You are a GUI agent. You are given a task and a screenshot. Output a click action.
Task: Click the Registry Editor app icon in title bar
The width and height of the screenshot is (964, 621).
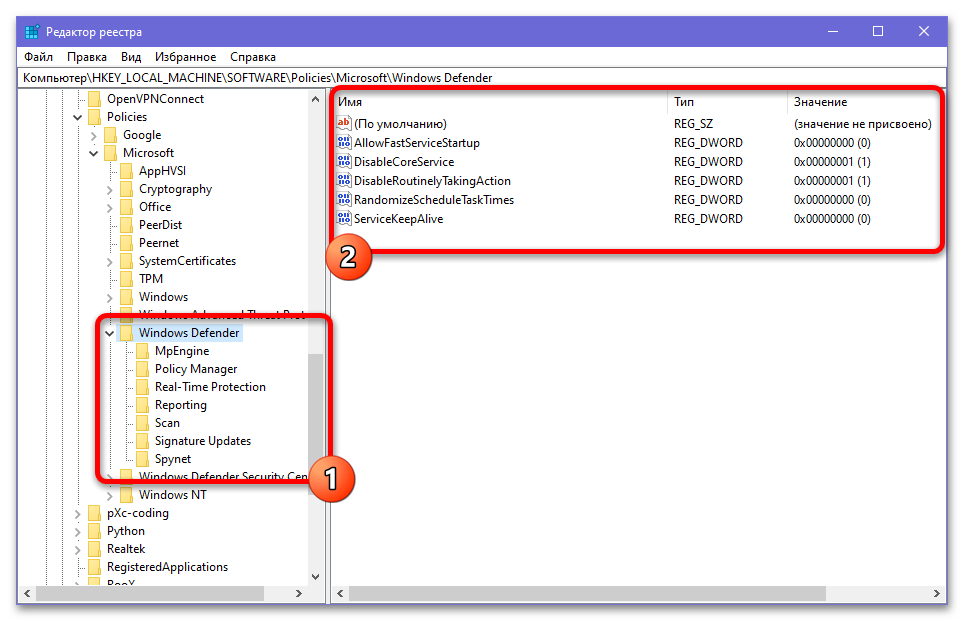click(32, 31)
